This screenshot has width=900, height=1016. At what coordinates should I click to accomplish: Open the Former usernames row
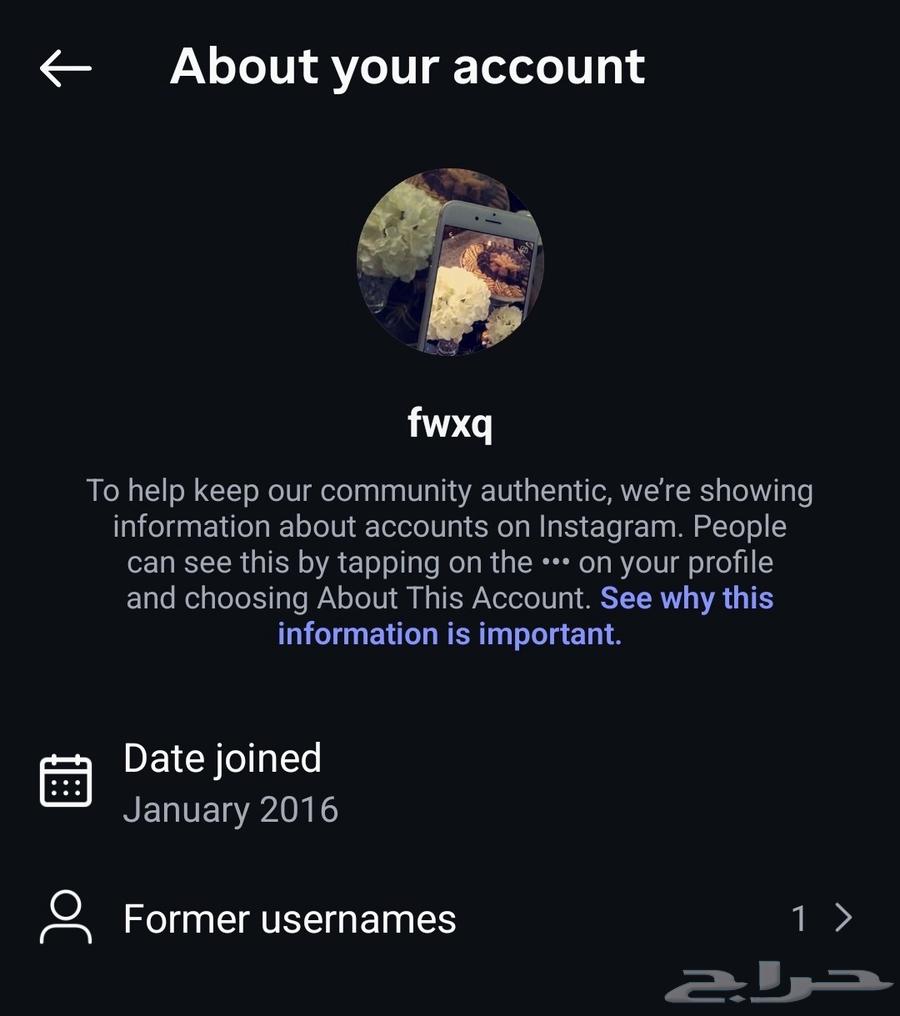pyautogui.click(x=450, y=918)
